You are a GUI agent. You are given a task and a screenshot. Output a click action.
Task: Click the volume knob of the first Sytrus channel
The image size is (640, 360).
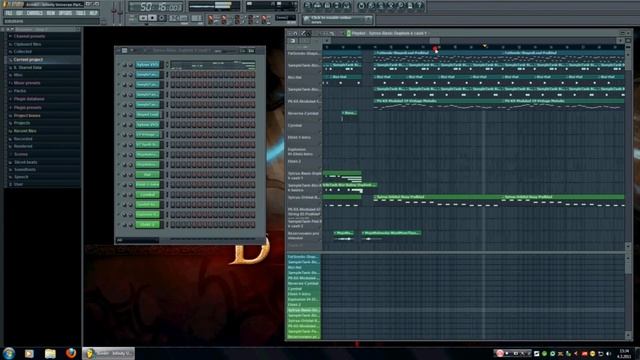click(x=131, y=65)
